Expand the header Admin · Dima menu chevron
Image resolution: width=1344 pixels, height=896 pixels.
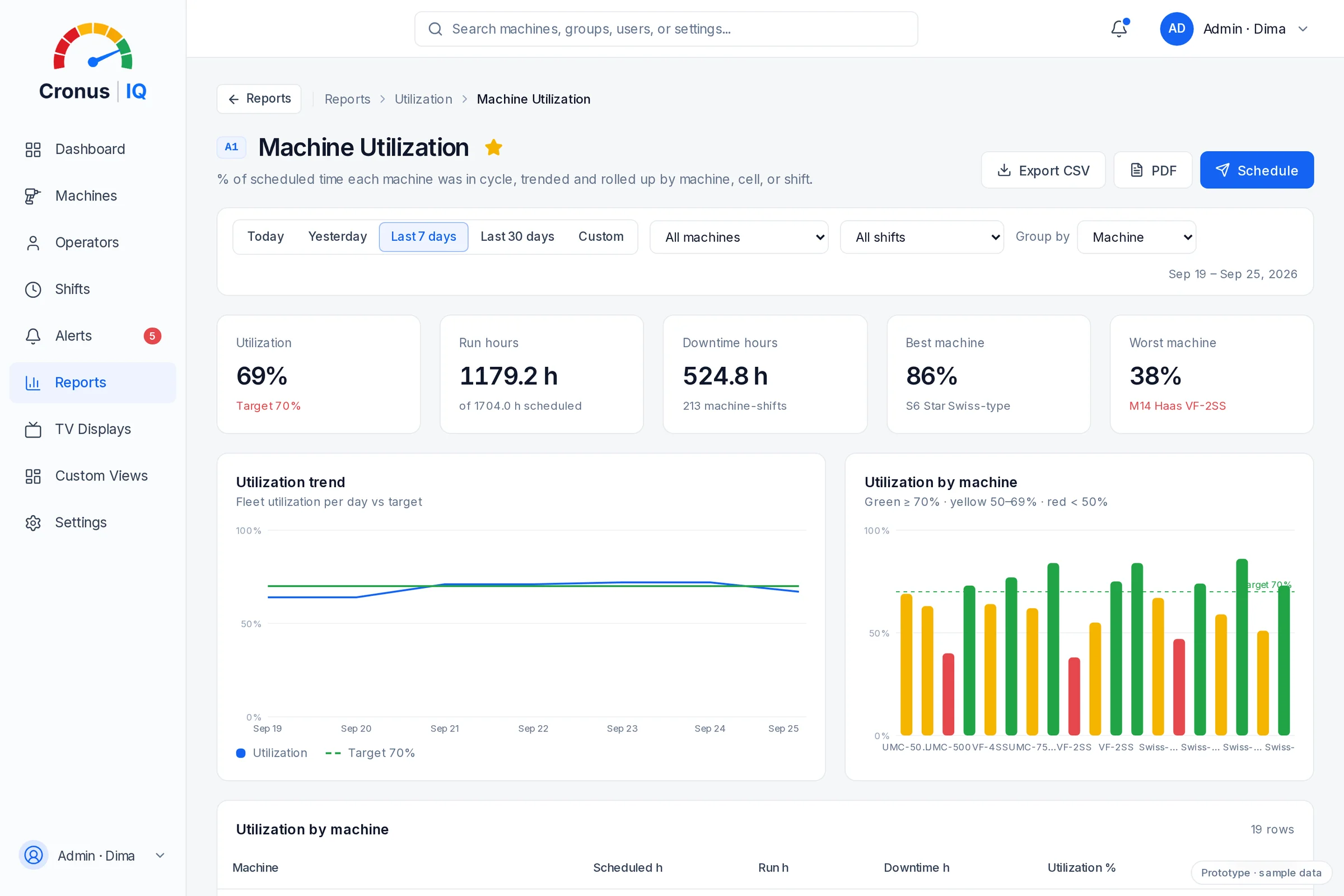(x=1303, y=29)
